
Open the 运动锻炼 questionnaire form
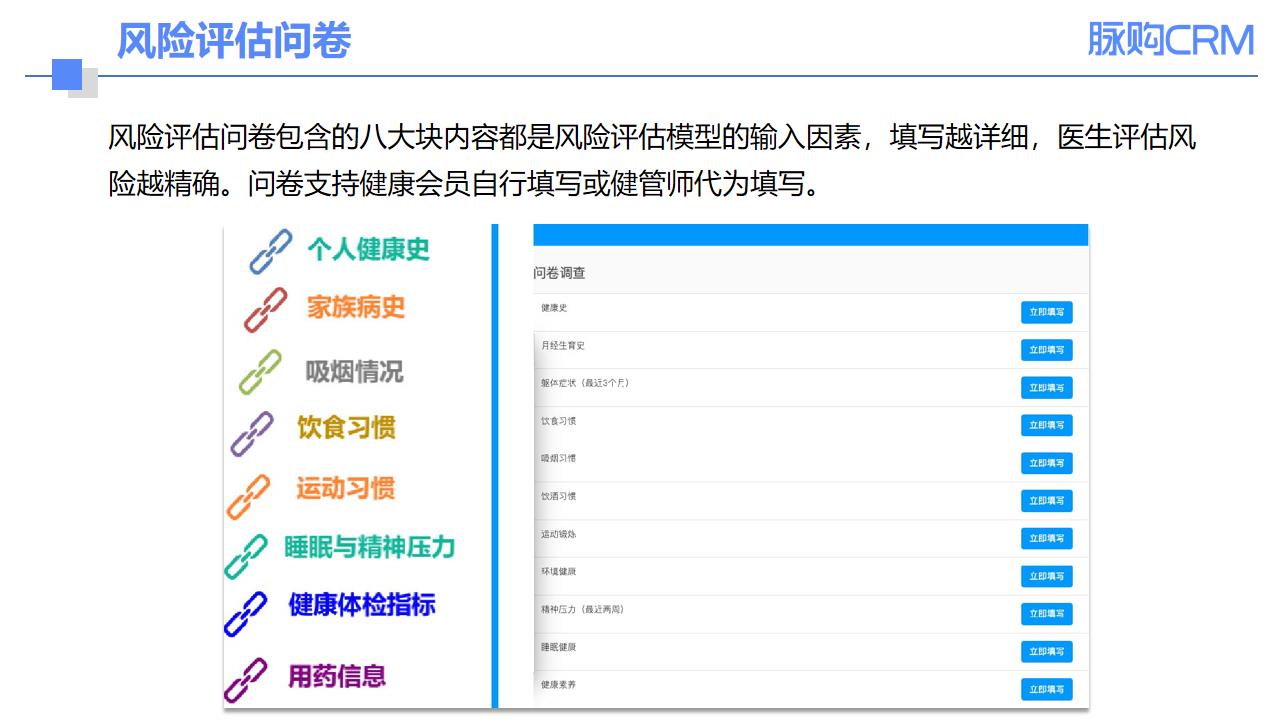1046,538
